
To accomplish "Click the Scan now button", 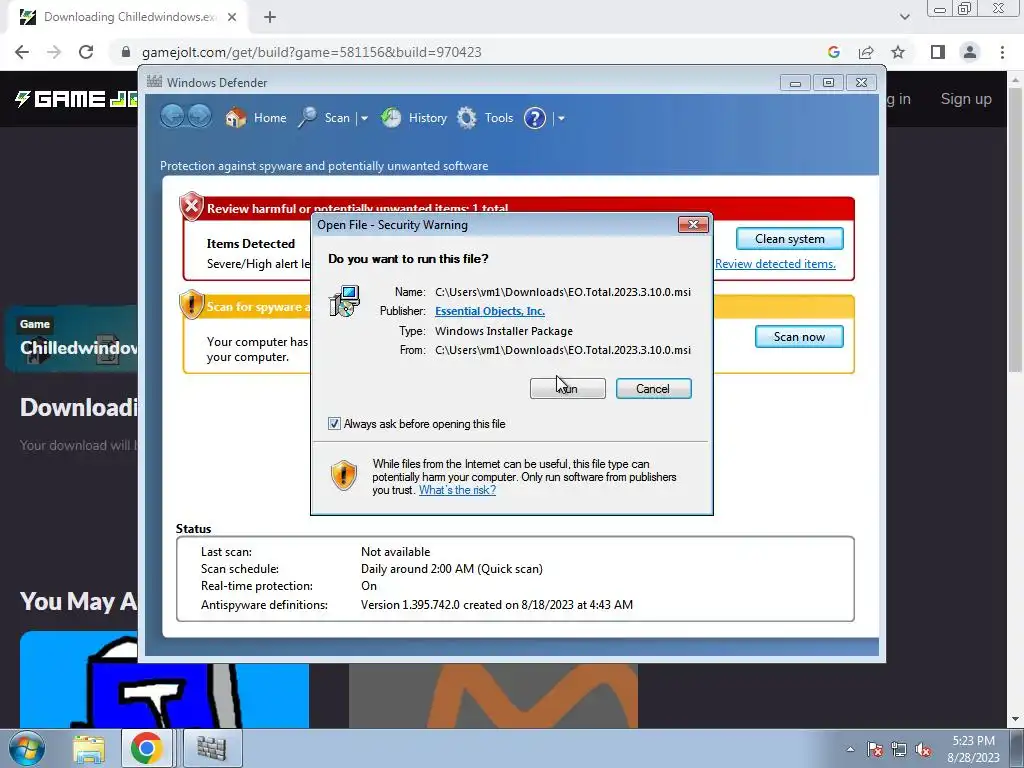I will 799,336.
